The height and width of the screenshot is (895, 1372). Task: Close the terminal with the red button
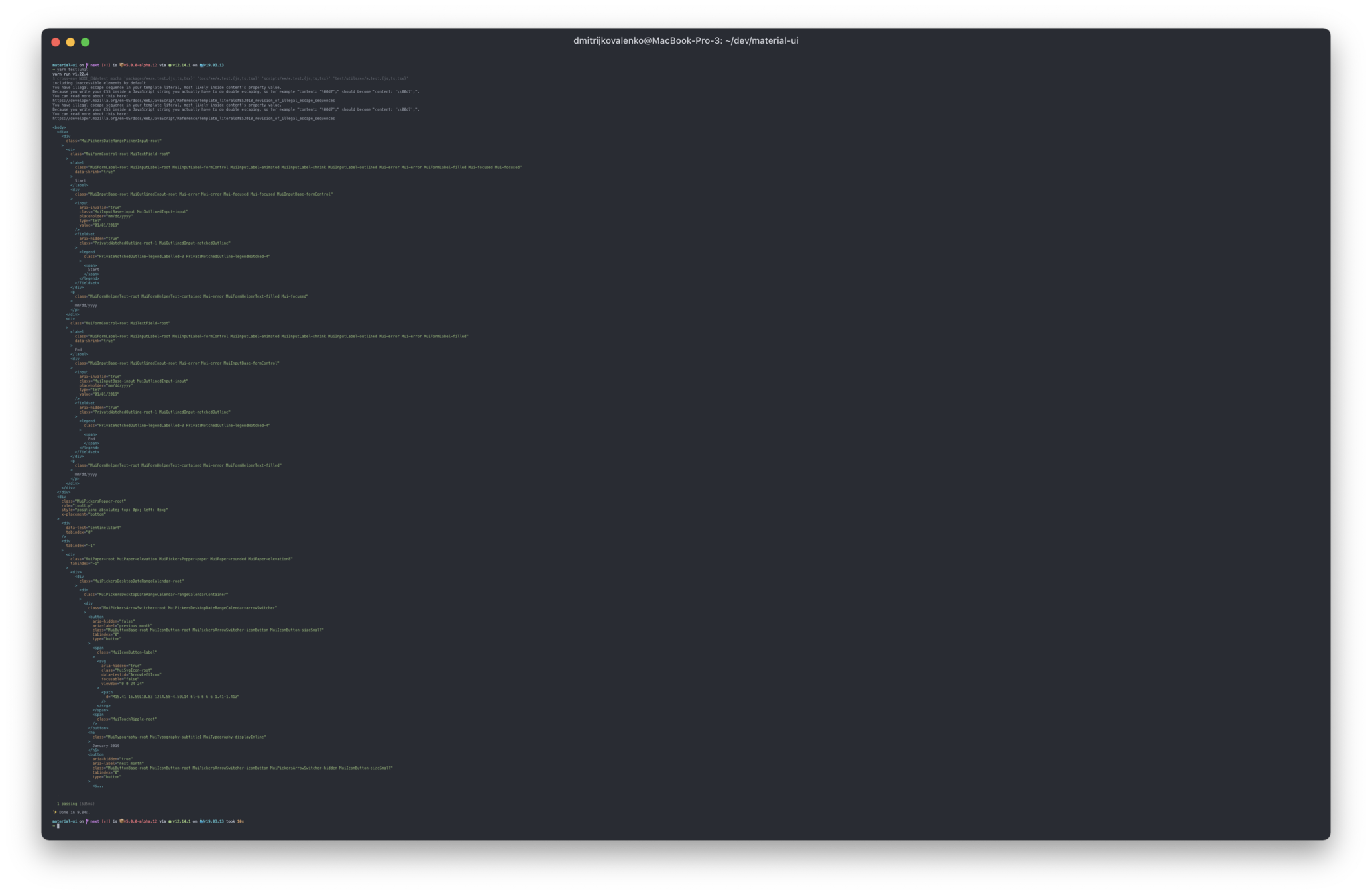56,42
